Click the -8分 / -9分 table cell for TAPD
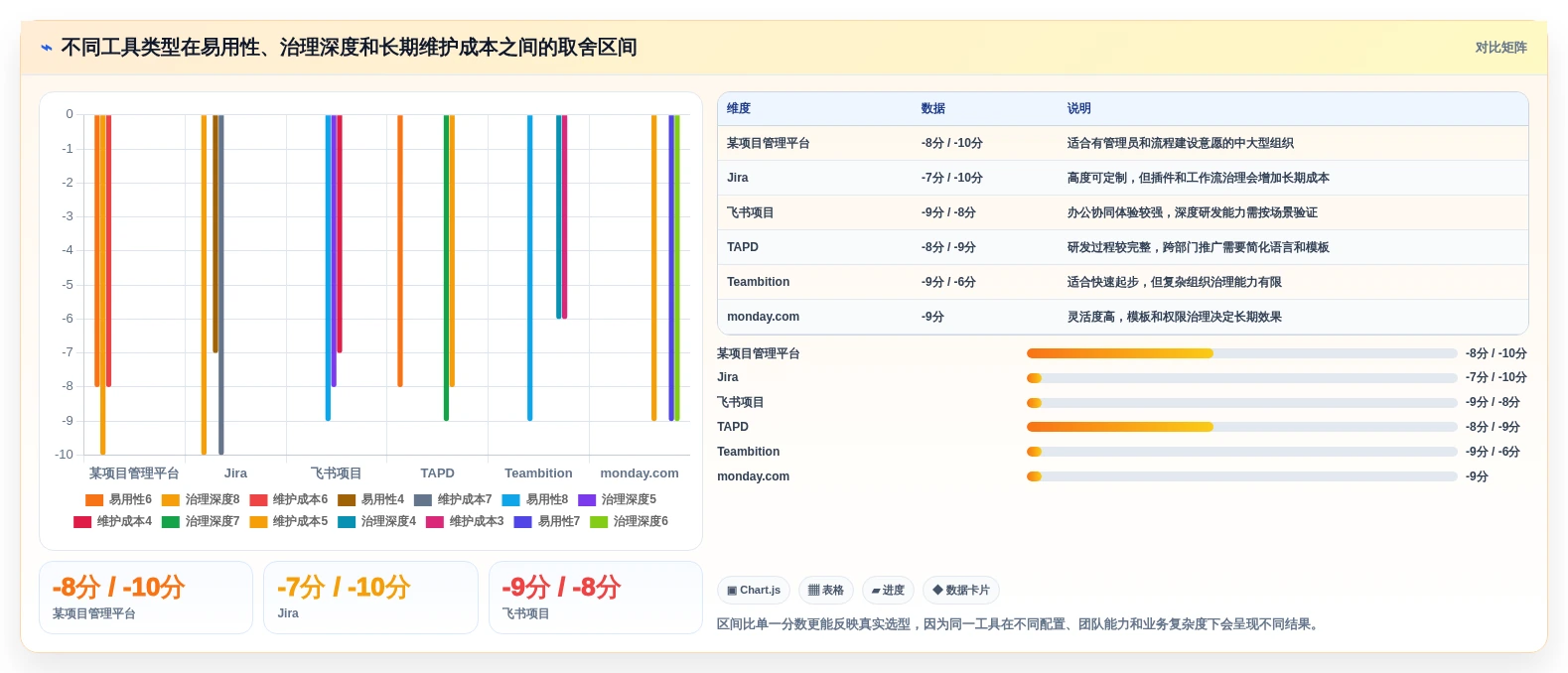1568x673 pixels. click(x=948, y=248)
